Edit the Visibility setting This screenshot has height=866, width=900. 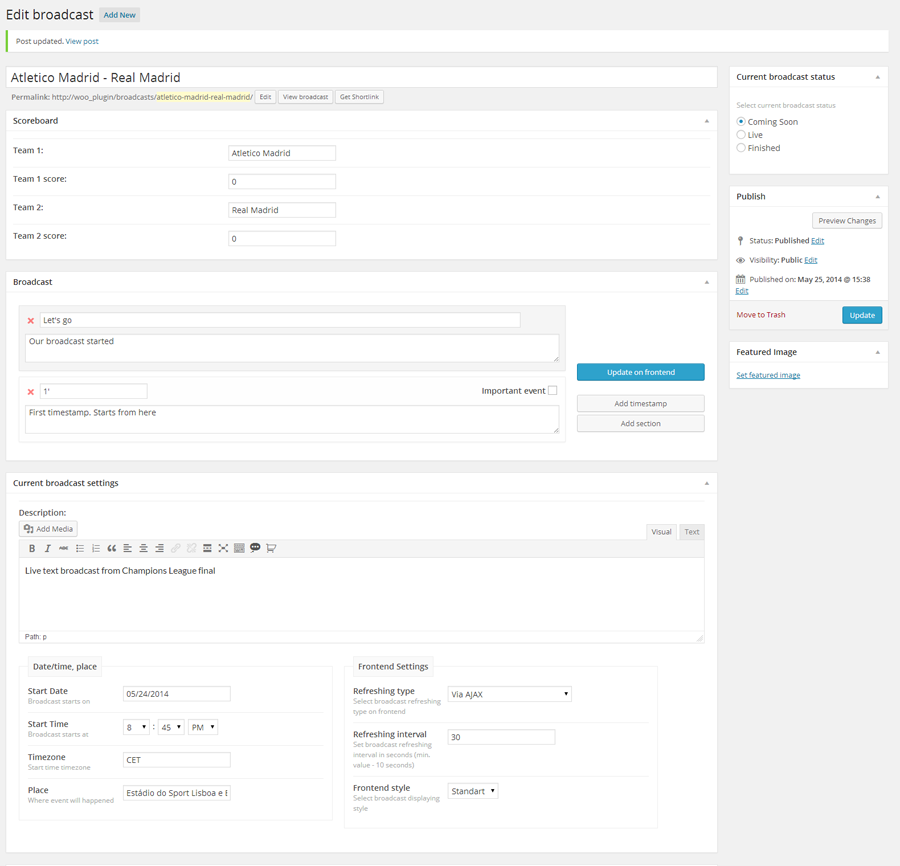[810, 260]
